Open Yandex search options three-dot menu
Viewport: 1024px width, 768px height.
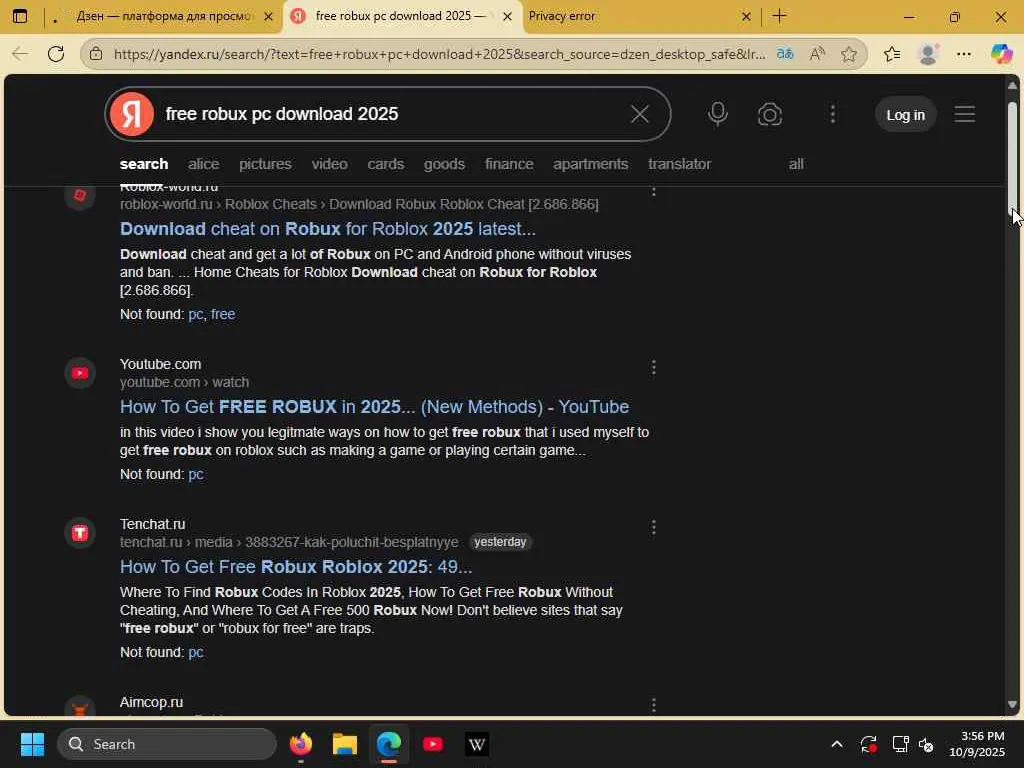pyautogui.click(x=833, y=114)
